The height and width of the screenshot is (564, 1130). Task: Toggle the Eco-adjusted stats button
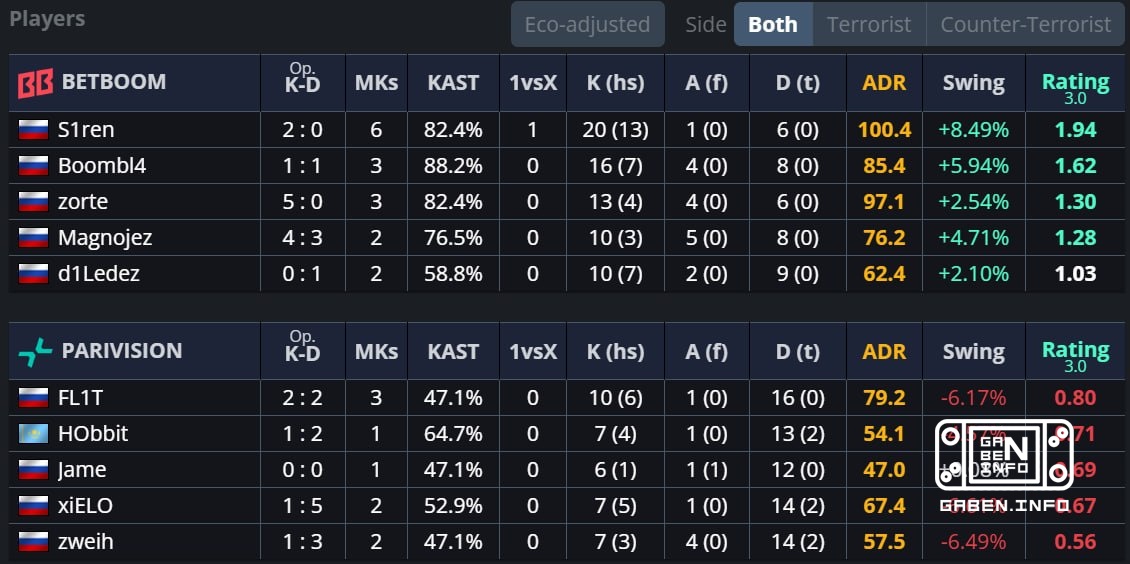click(x=587, y=24)
